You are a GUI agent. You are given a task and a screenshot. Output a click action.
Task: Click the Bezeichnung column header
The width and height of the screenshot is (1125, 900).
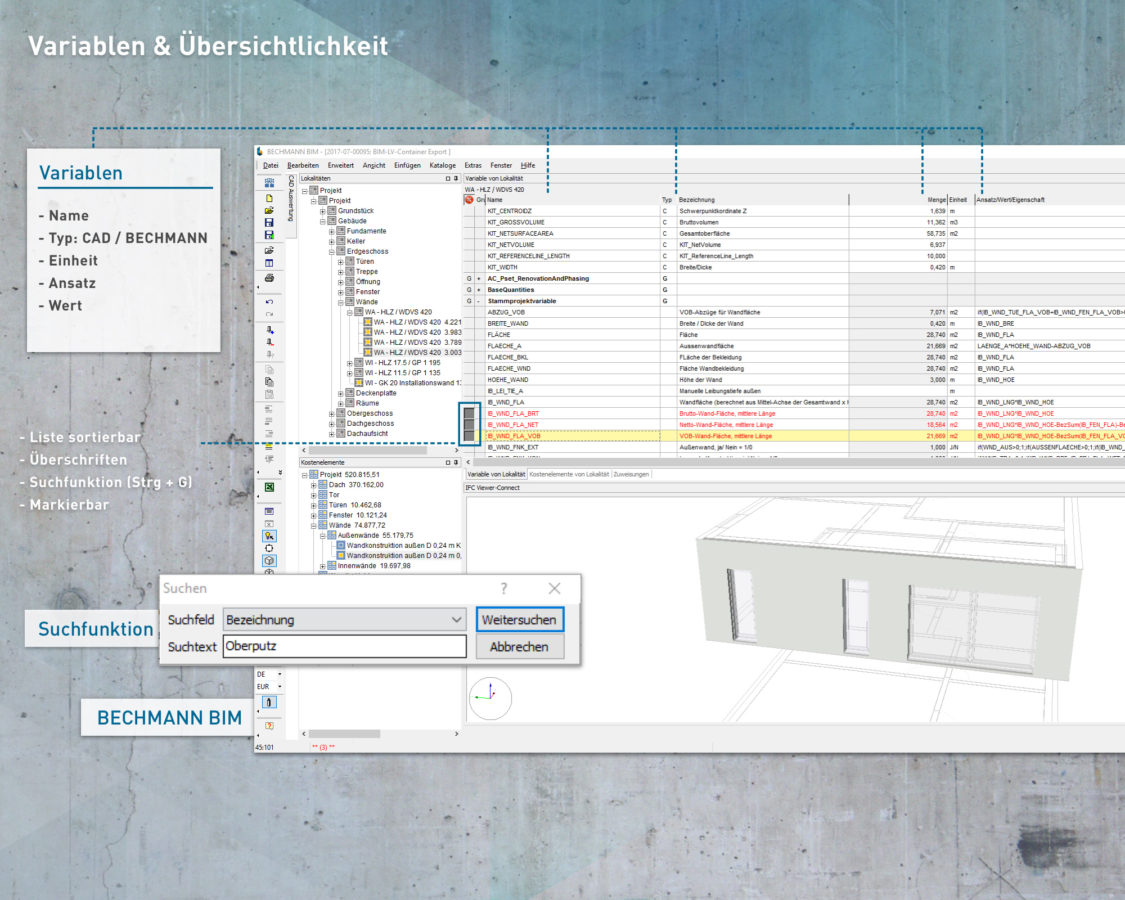click(762, 200)
